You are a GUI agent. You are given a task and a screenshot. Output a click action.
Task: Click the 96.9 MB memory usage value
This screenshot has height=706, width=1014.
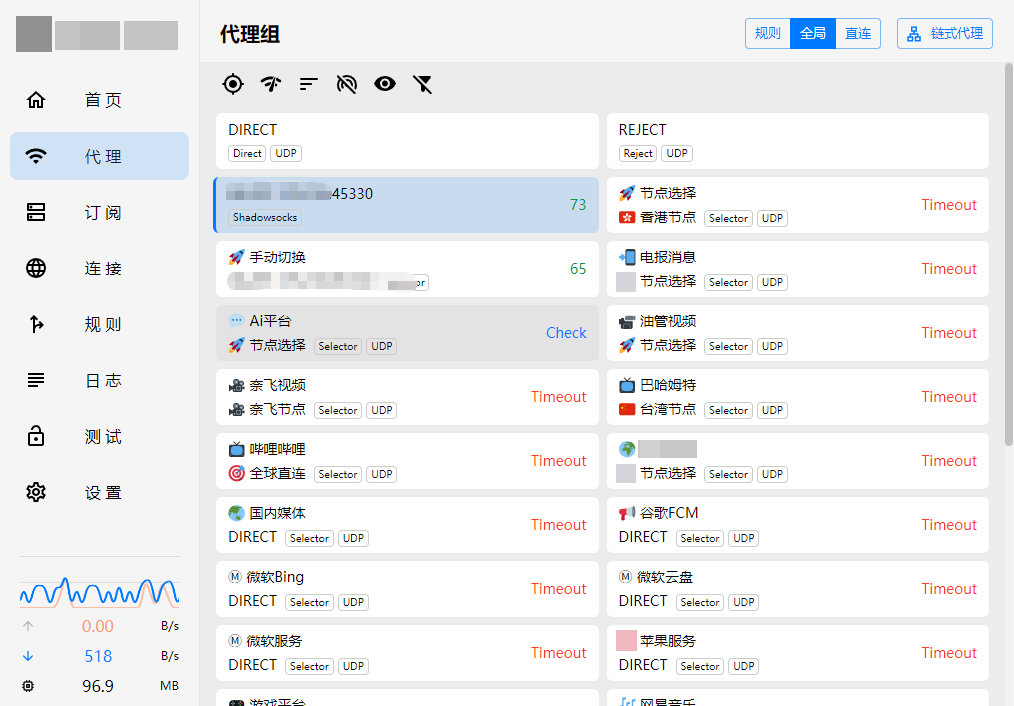[x=98, y=686]
